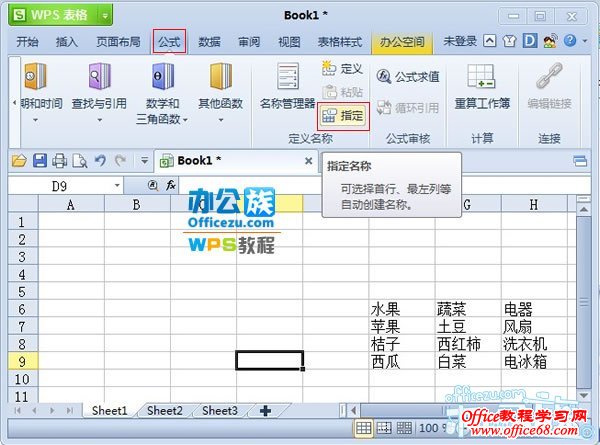Click 未登录 to sign in
The image size is (600, 445).
[460, 41]
